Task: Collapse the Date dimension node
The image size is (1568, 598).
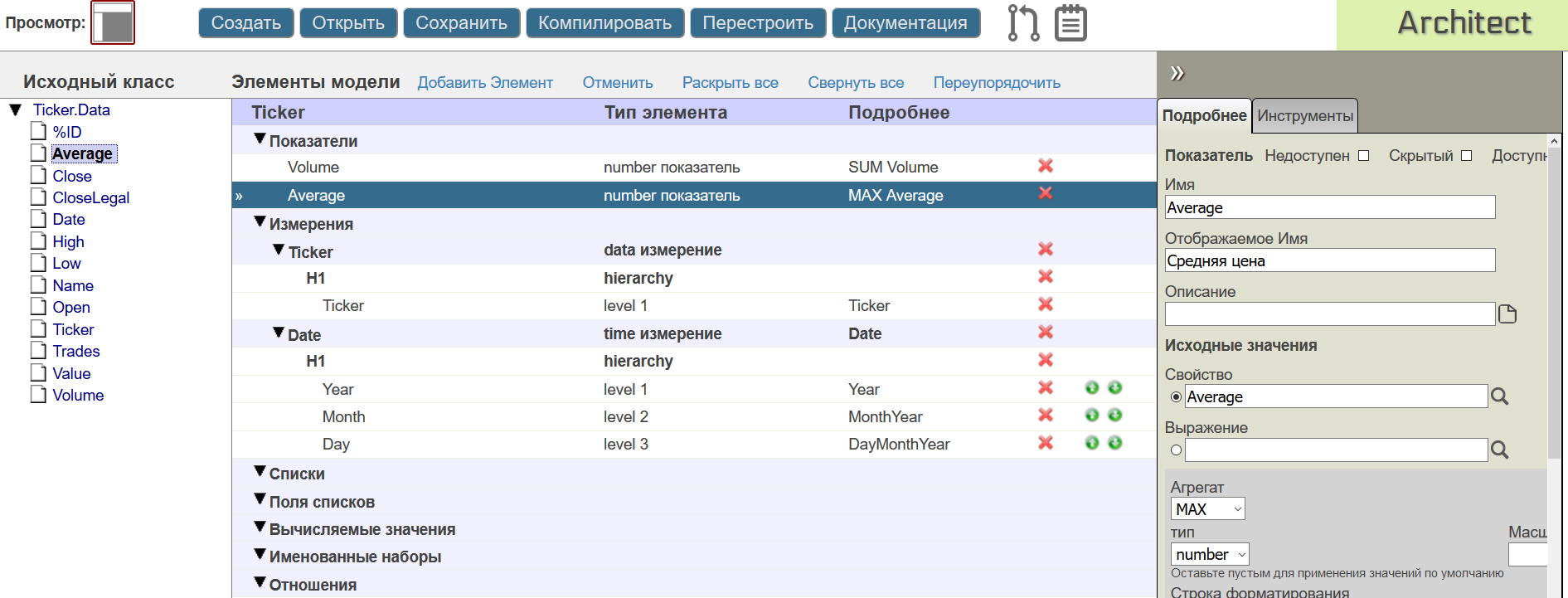Action: (x=279, y=333)
